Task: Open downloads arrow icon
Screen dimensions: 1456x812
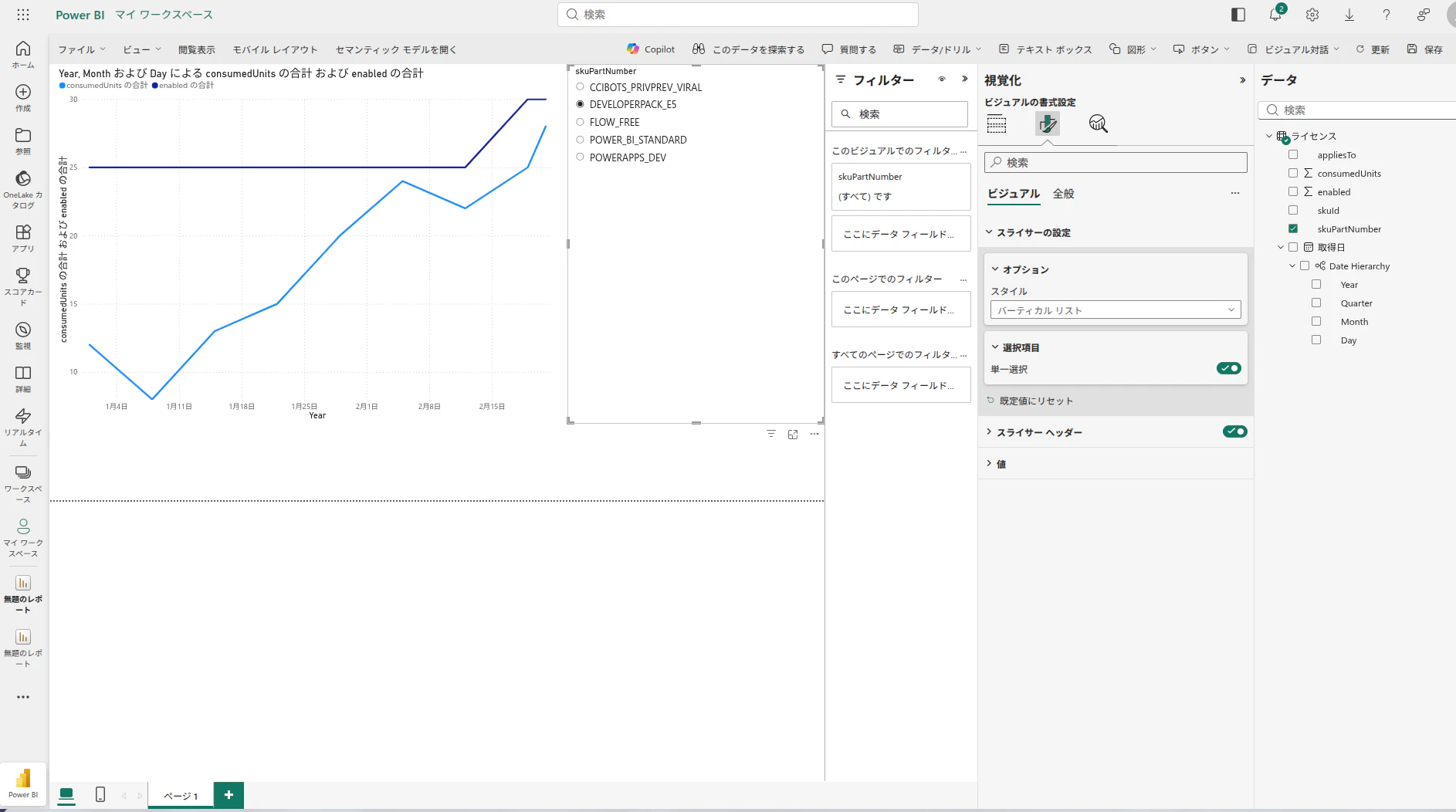Action: [1349, 15]
